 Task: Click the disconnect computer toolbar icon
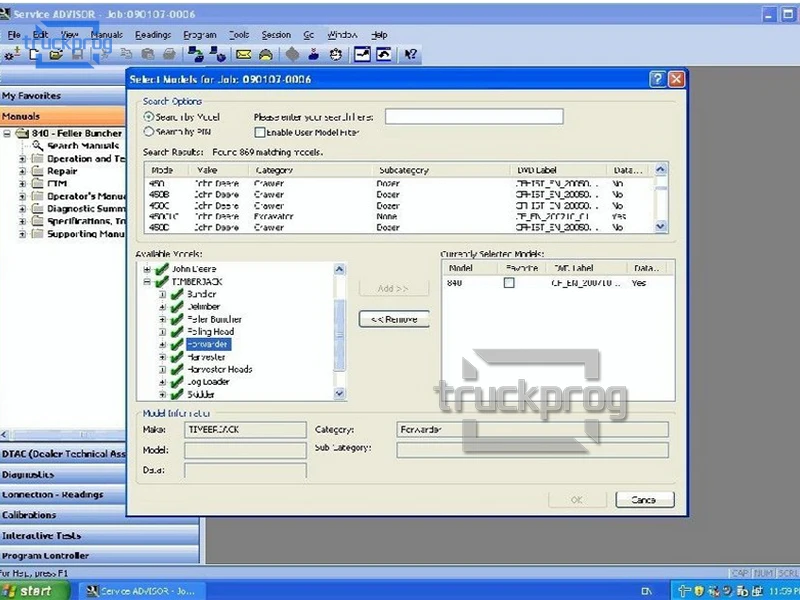coord(218,54)
